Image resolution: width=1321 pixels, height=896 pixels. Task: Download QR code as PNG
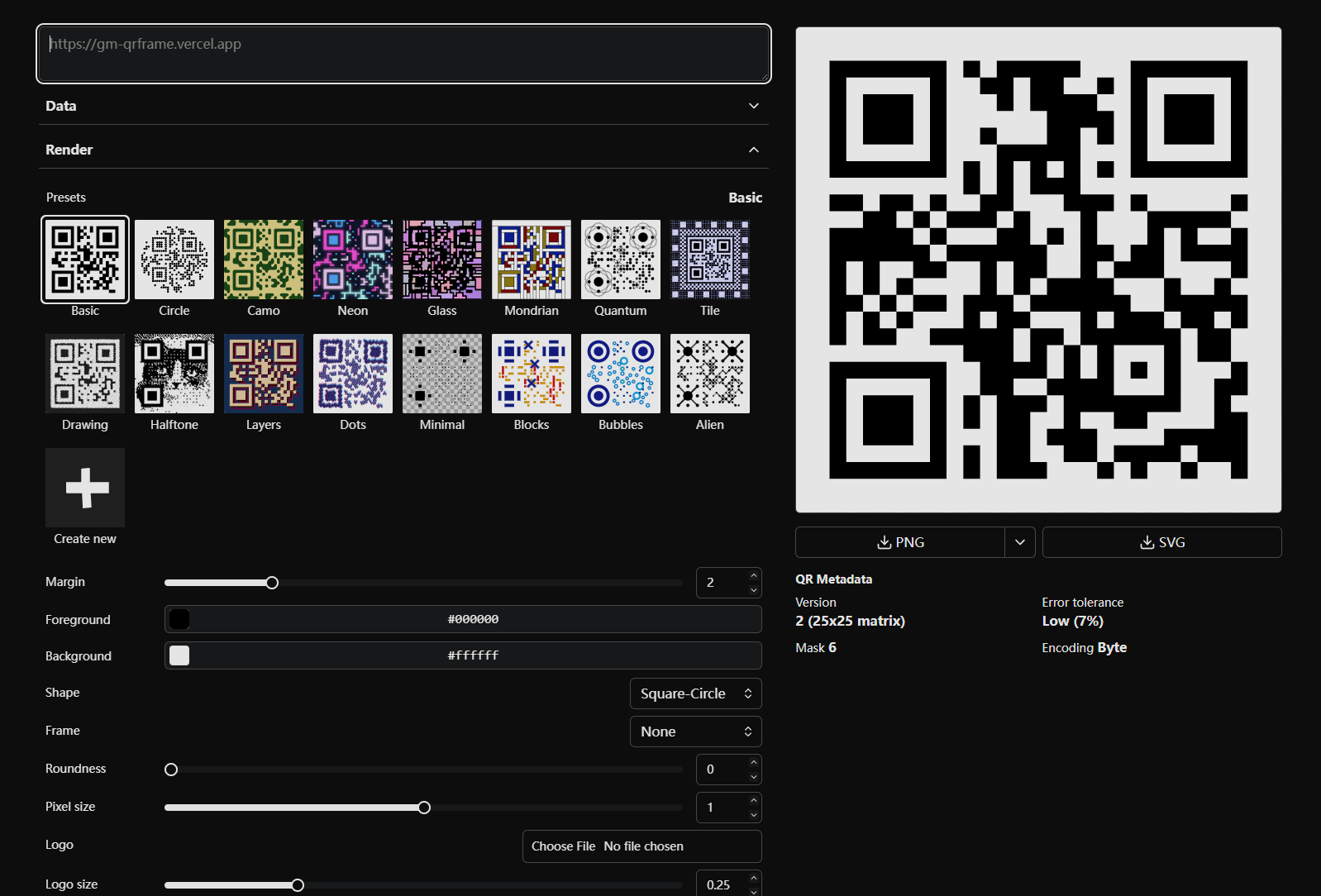(x=900, y=542)
